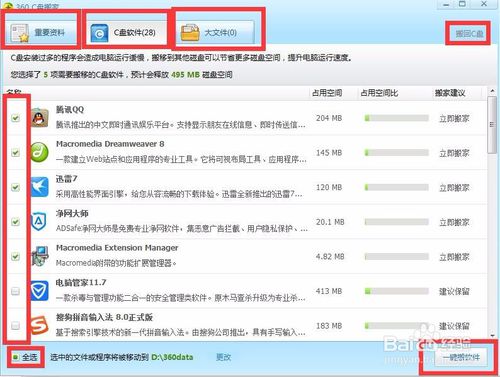The height and width of the screenshot is (377, 500).
Task: Click the C盘软件 blue C icon
Action: click(x=99, y=33)
